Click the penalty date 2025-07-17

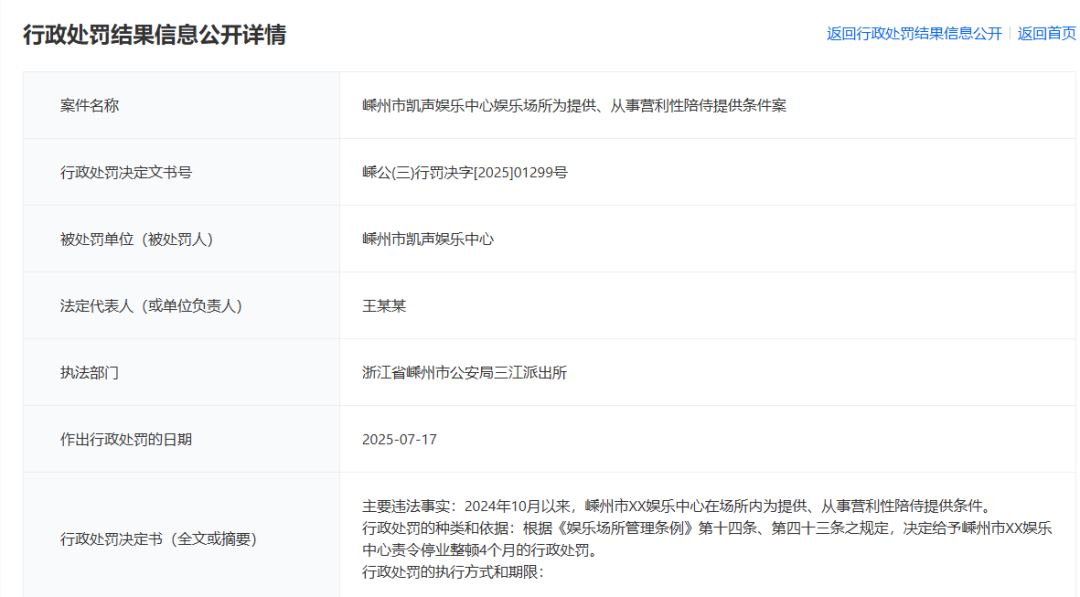(400, 439)
